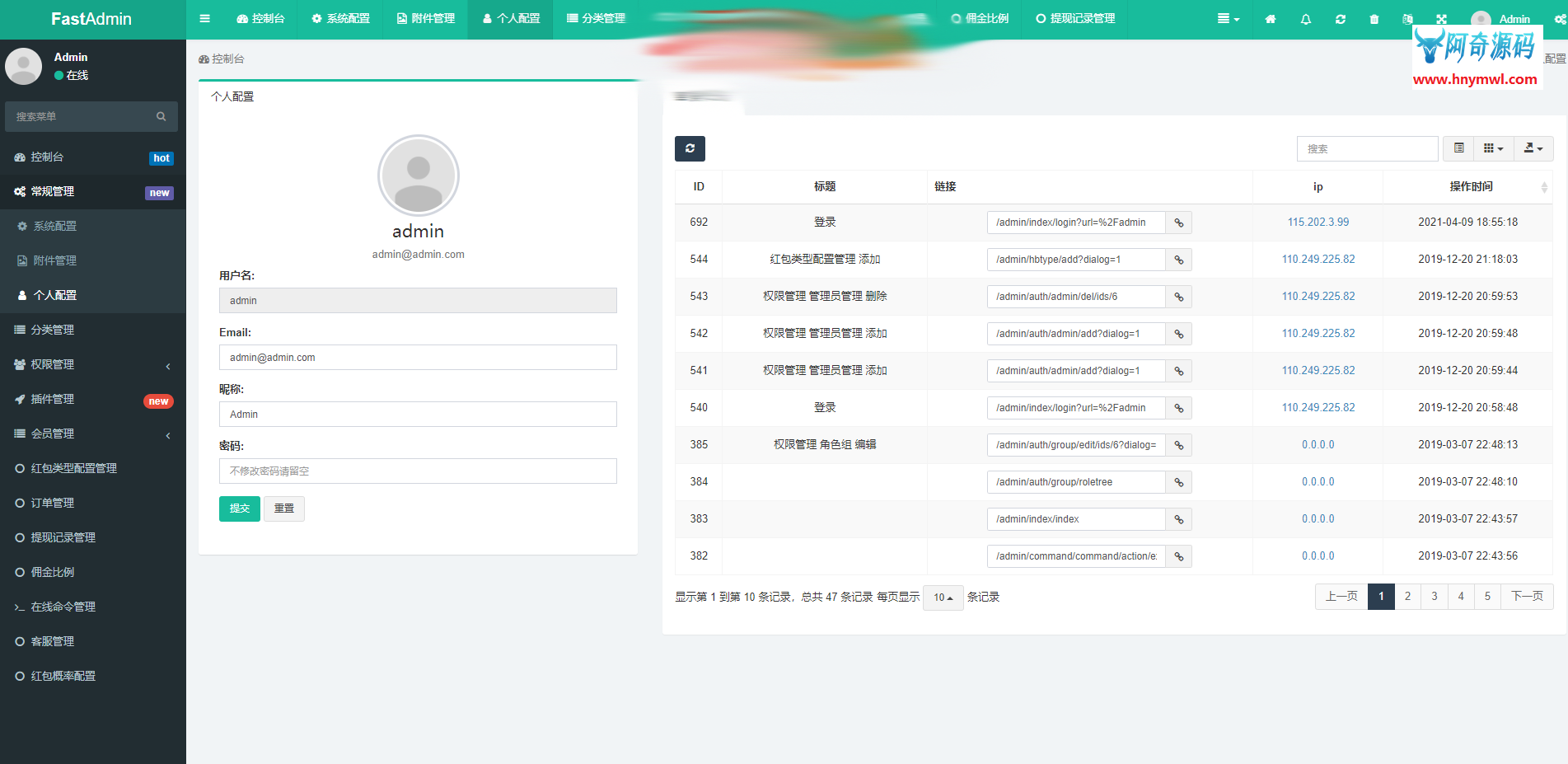Click the fullscreen expand icon in the navbar
The width and height of the screenshot is (1568, 764).
click(1440, 18)
